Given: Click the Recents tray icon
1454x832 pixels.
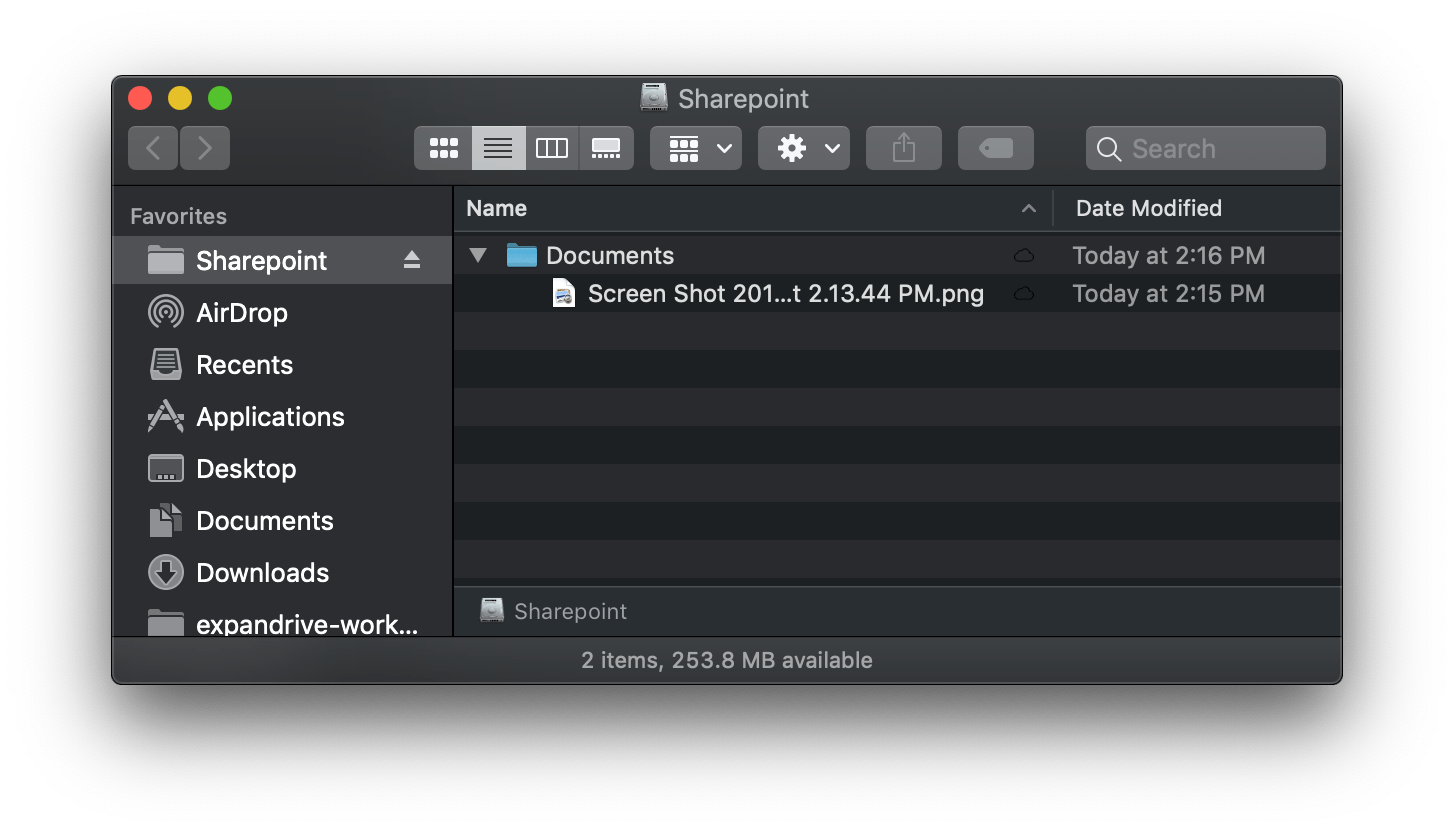Looking at the screenshot, I should [165, 364].
